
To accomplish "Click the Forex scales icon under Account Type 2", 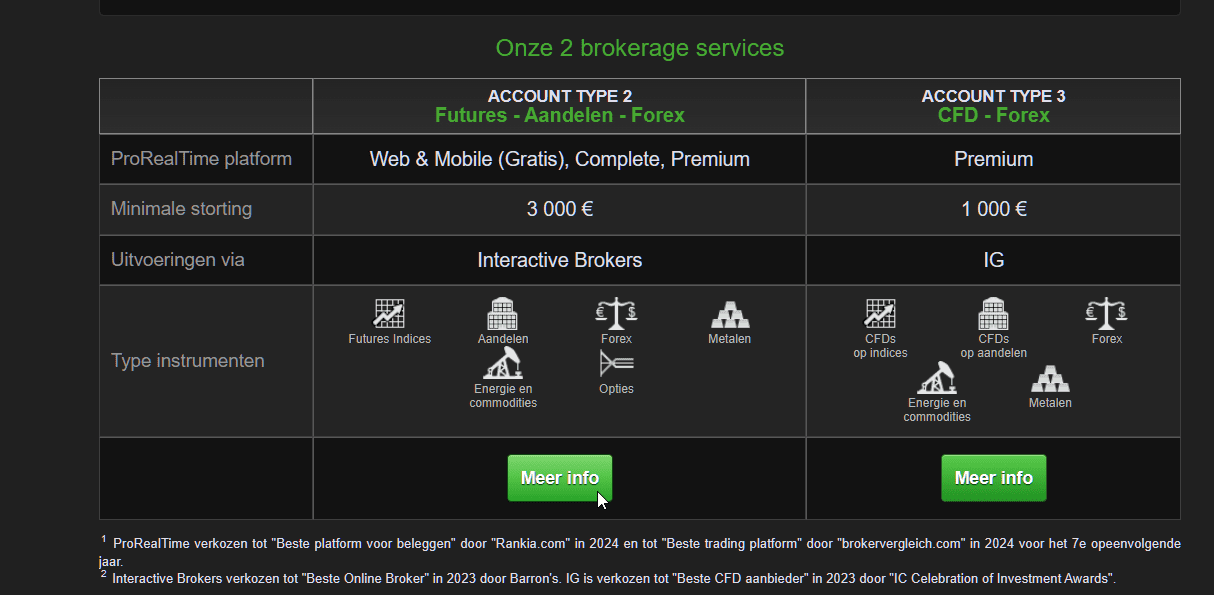I will [x=616, y=314].
